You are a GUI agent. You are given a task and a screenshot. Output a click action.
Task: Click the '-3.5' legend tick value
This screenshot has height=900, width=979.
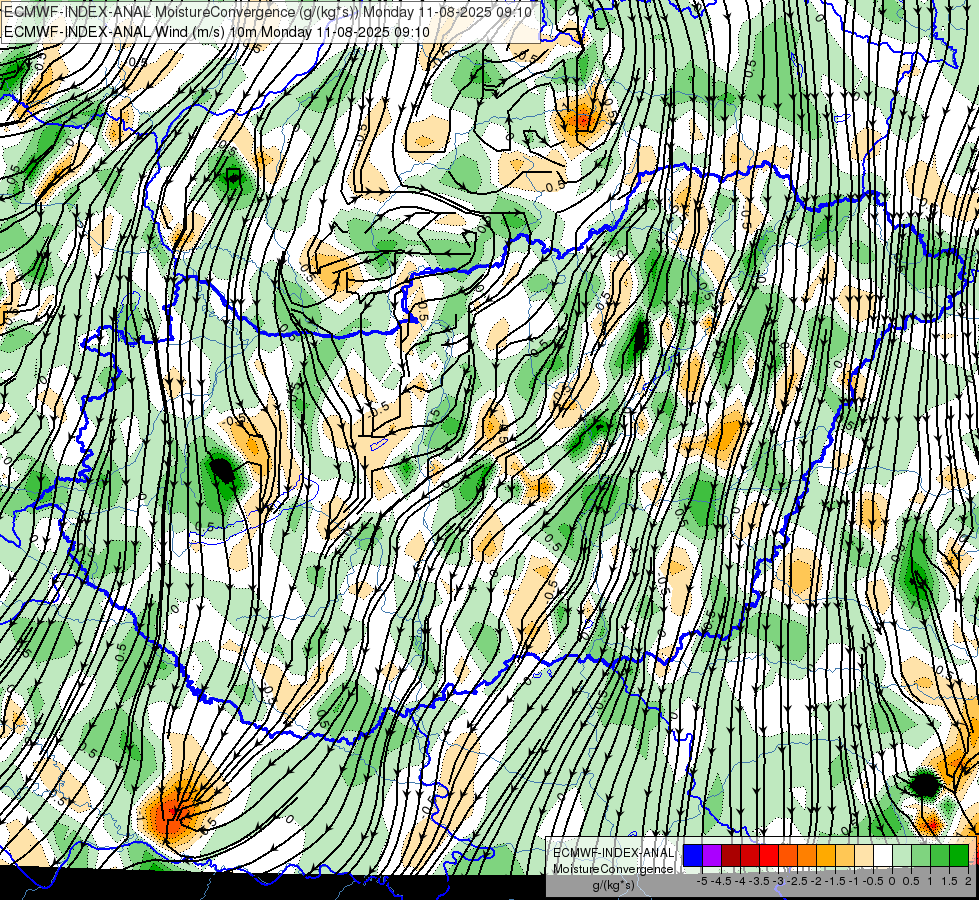759,881
